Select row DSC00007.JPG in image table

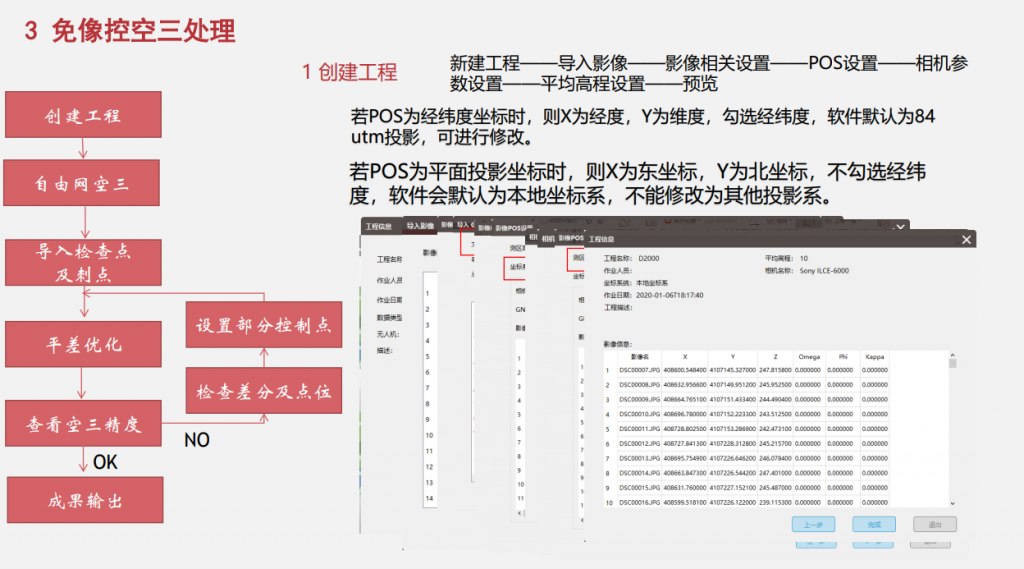coord(746,370)
